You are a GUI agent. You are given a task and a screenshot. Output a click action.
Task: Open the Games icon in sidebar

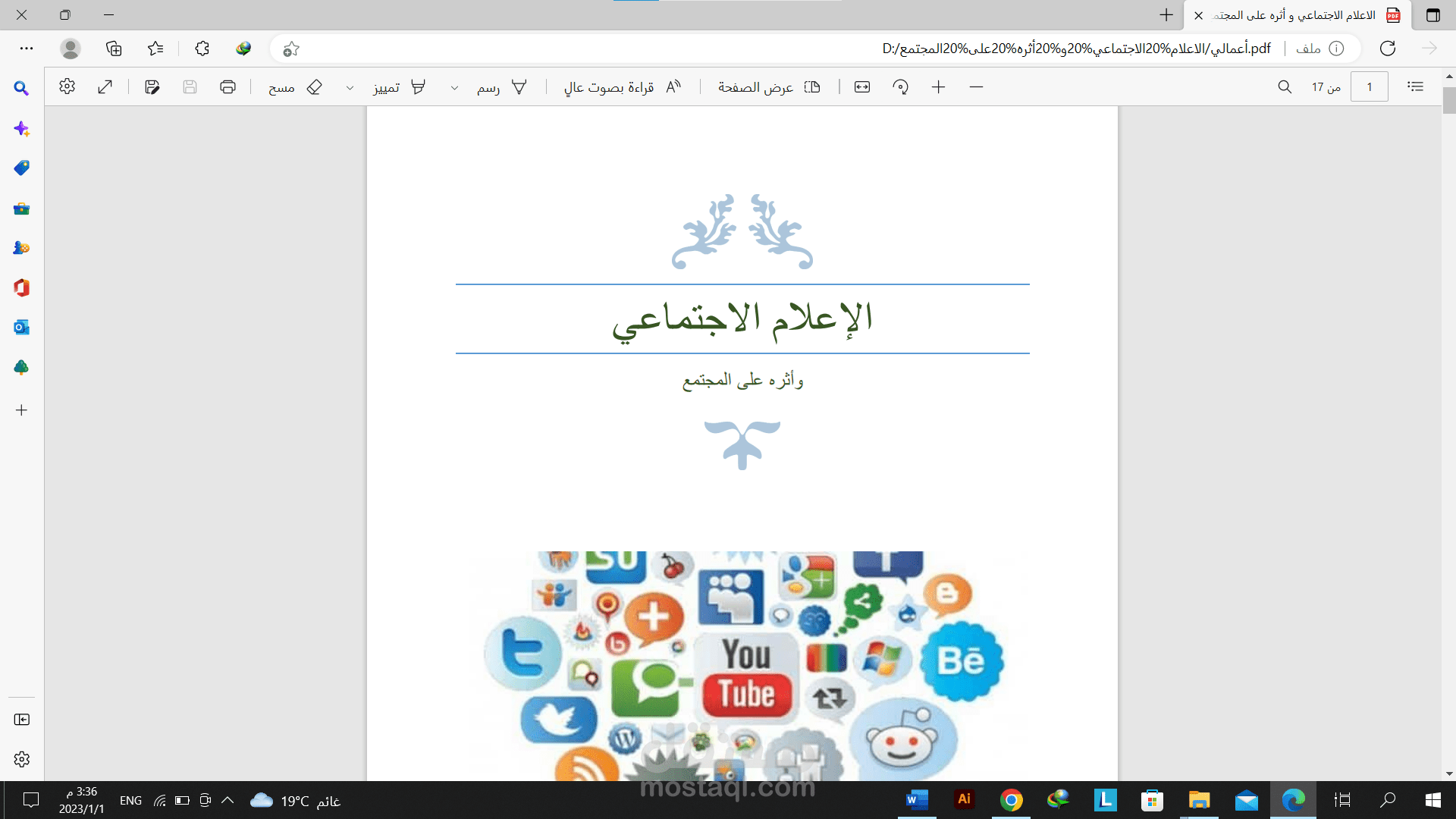click(21, 248)
